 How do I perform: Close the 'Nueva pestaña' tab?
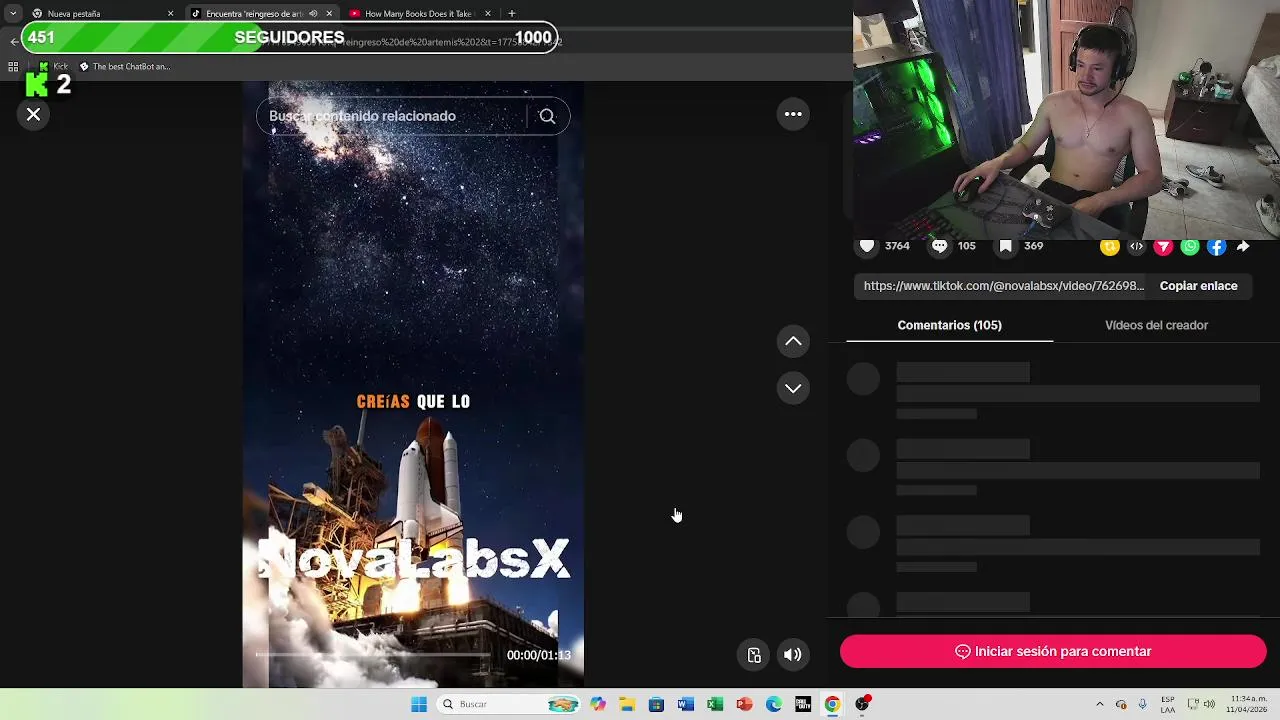click(x=170, y=14)
